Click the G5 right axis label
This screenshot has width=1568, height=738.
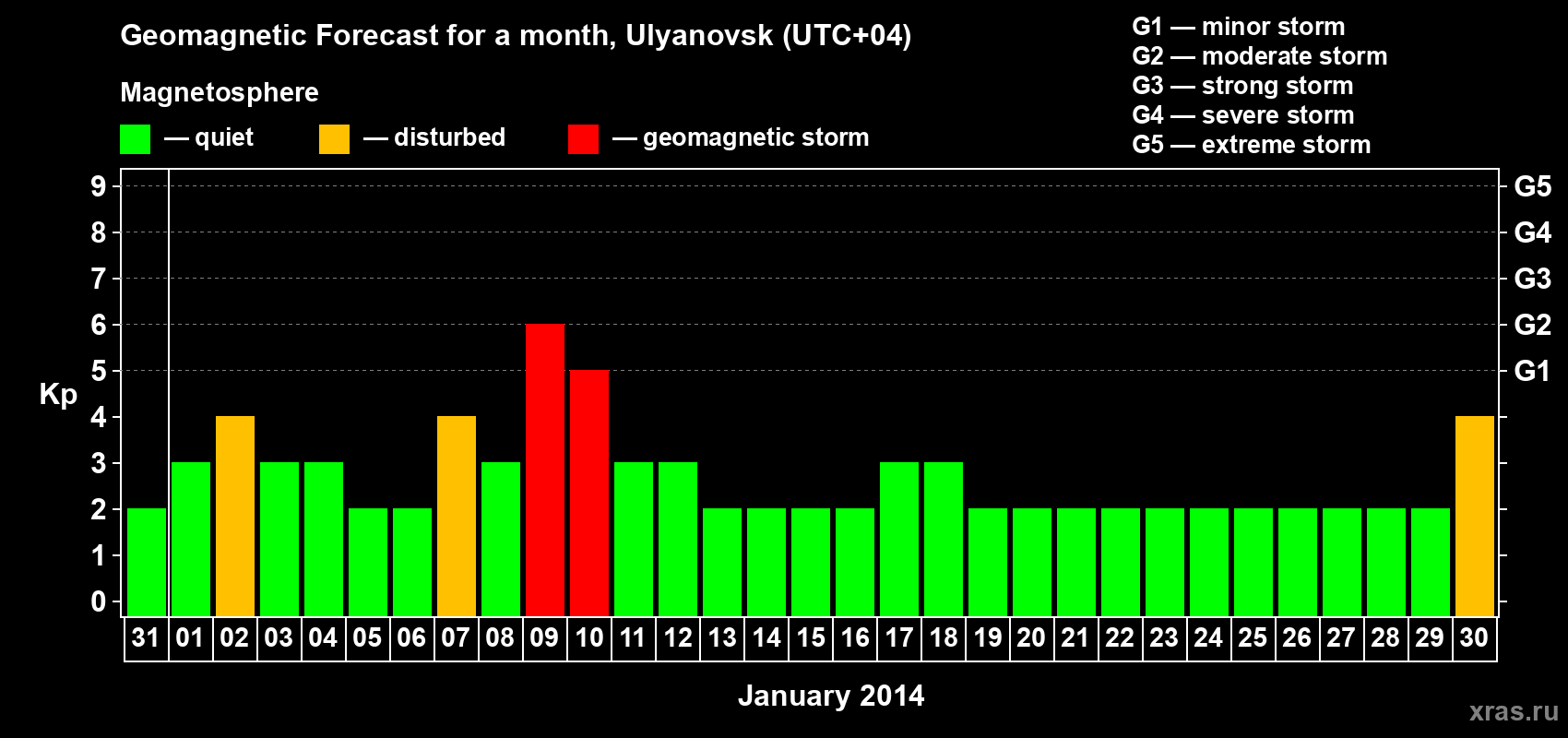1533,186
